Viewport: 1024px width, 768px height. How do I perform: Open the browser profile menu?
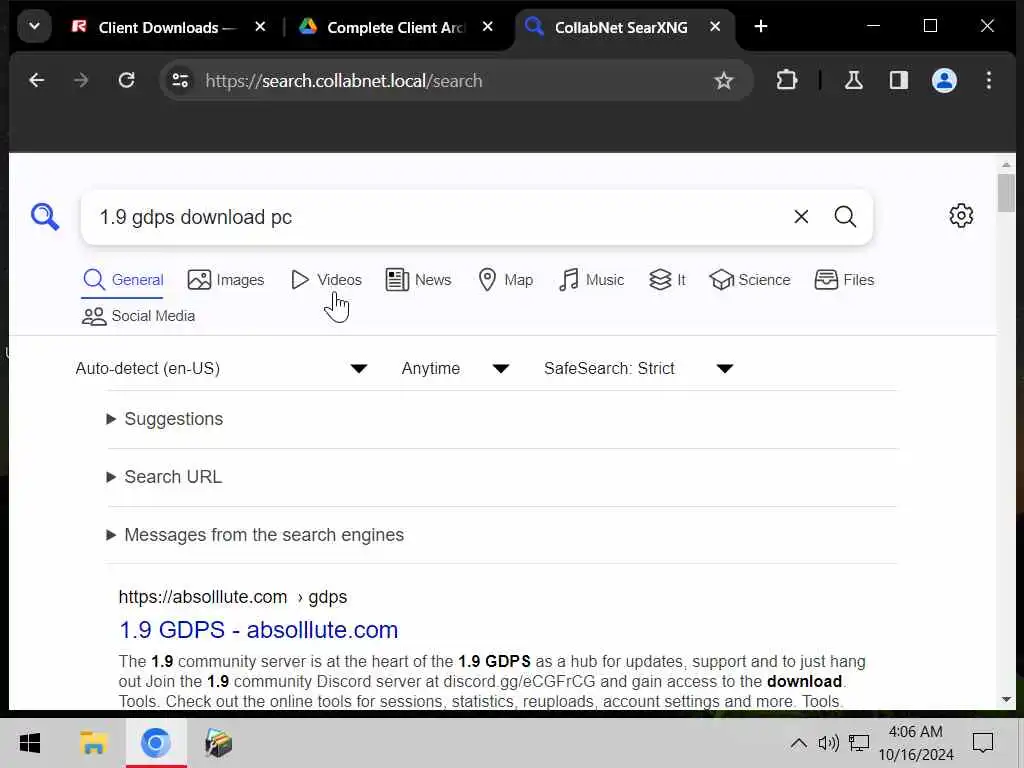click(944, 80)
